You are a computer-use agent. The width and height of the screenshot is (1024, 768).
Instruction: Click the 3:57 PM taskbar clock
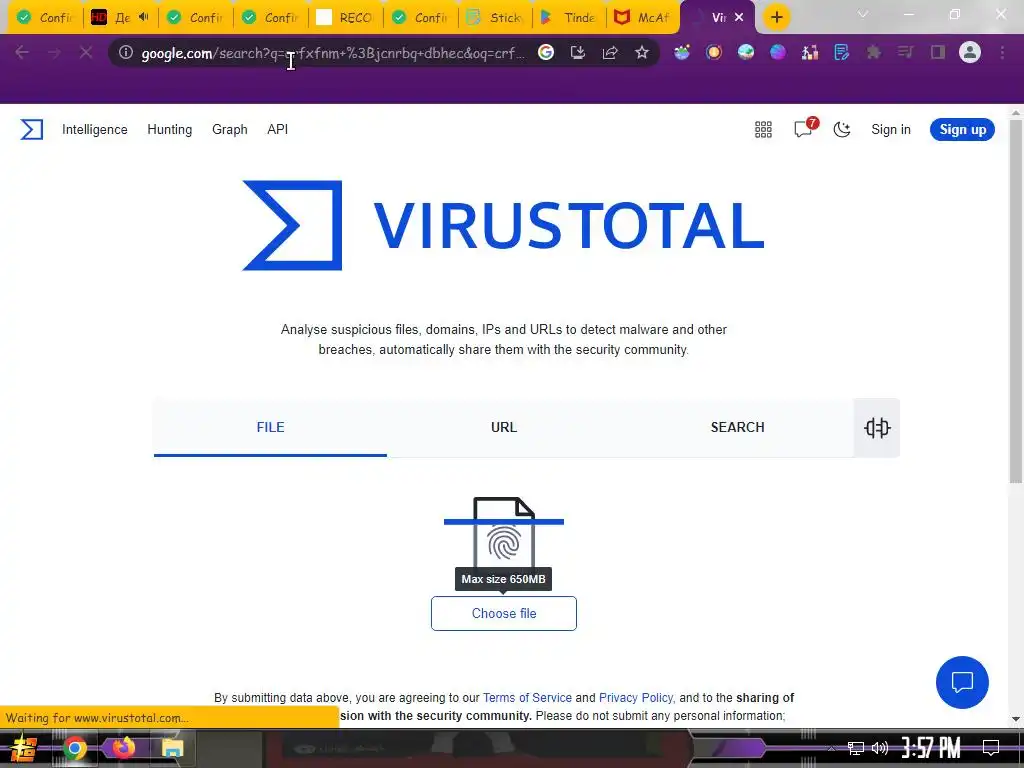tap(931, 748)
